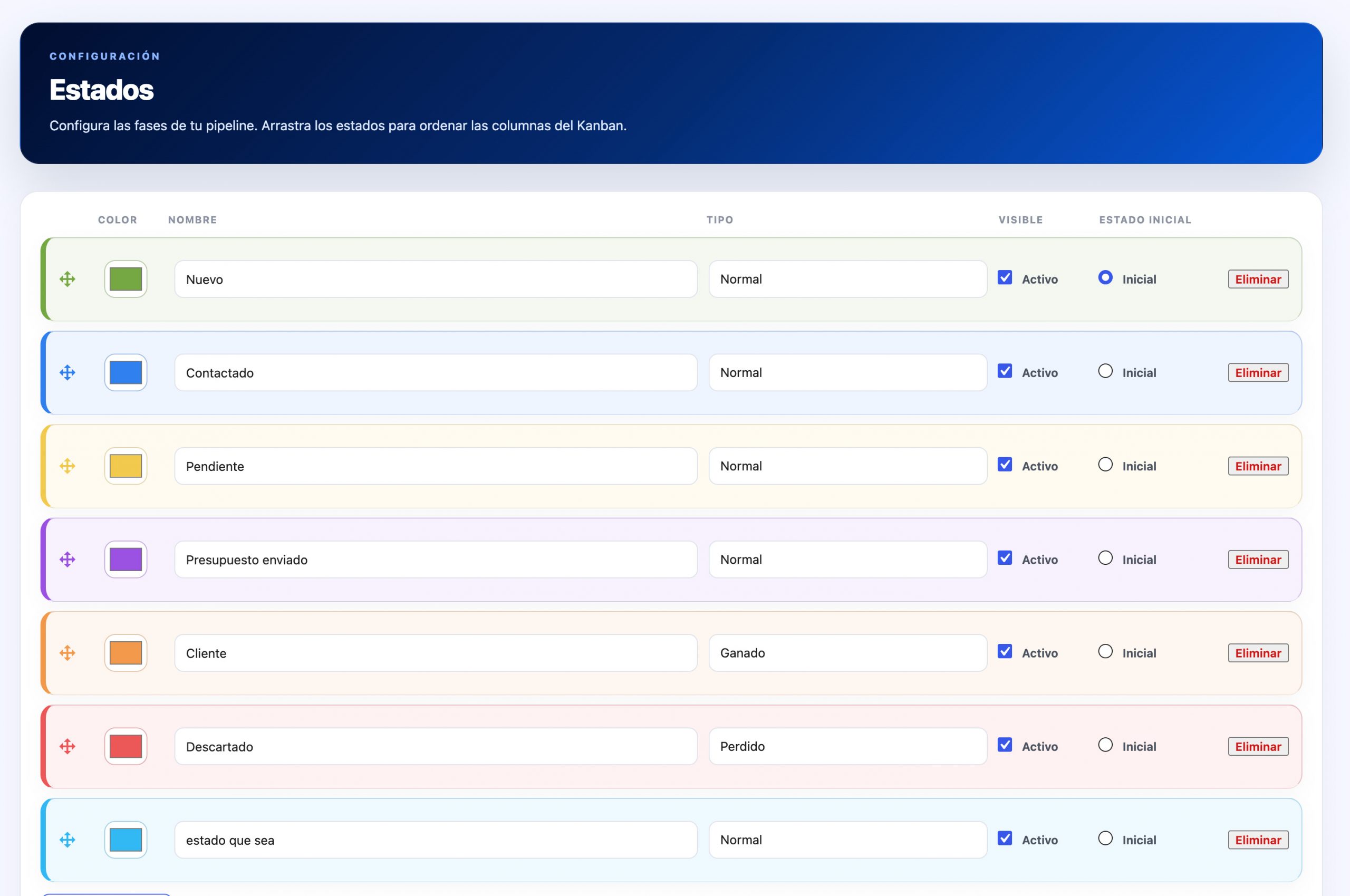Select the Inicial radio button for estado que sea
The image size is (1350, 896).
point(1105,839)
